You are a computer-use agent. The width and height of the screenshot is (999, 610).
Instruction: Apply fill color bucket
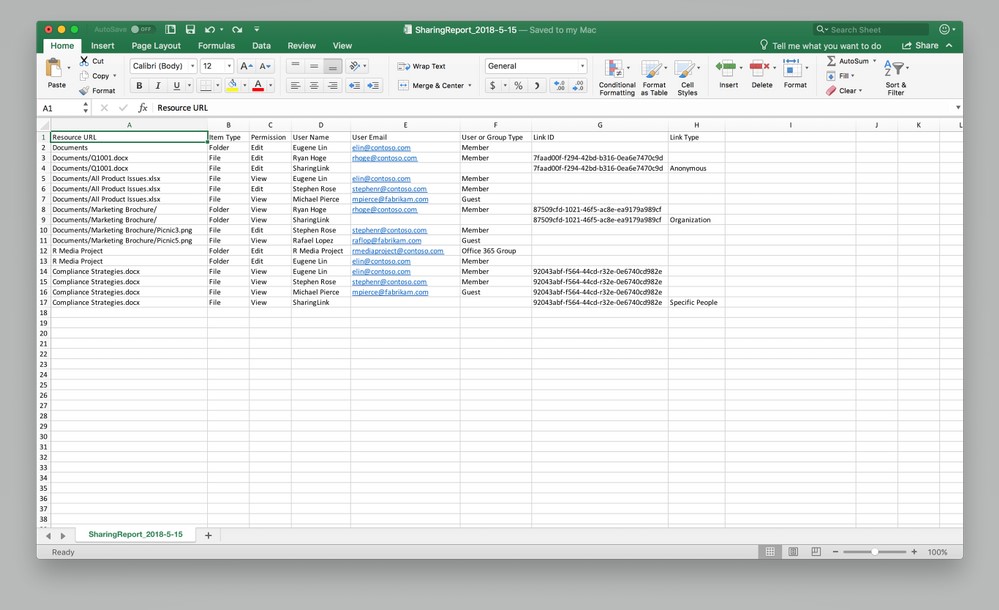coord(233,85)
